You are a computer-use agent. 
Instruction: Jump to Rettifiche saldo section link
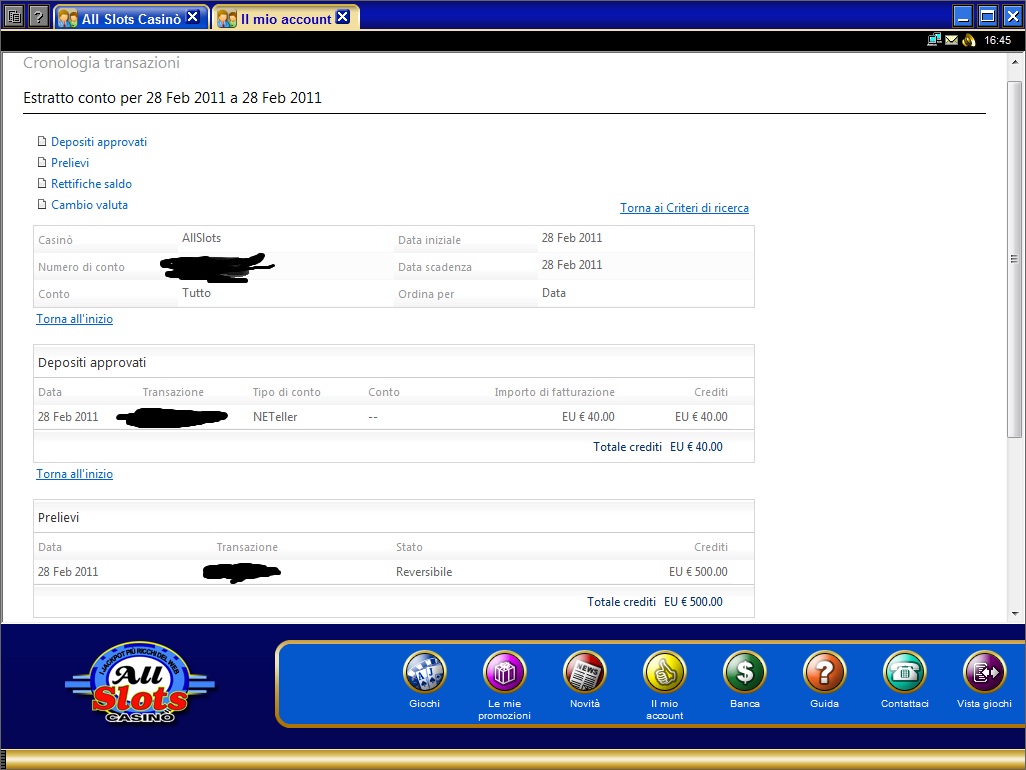[92, 184]
